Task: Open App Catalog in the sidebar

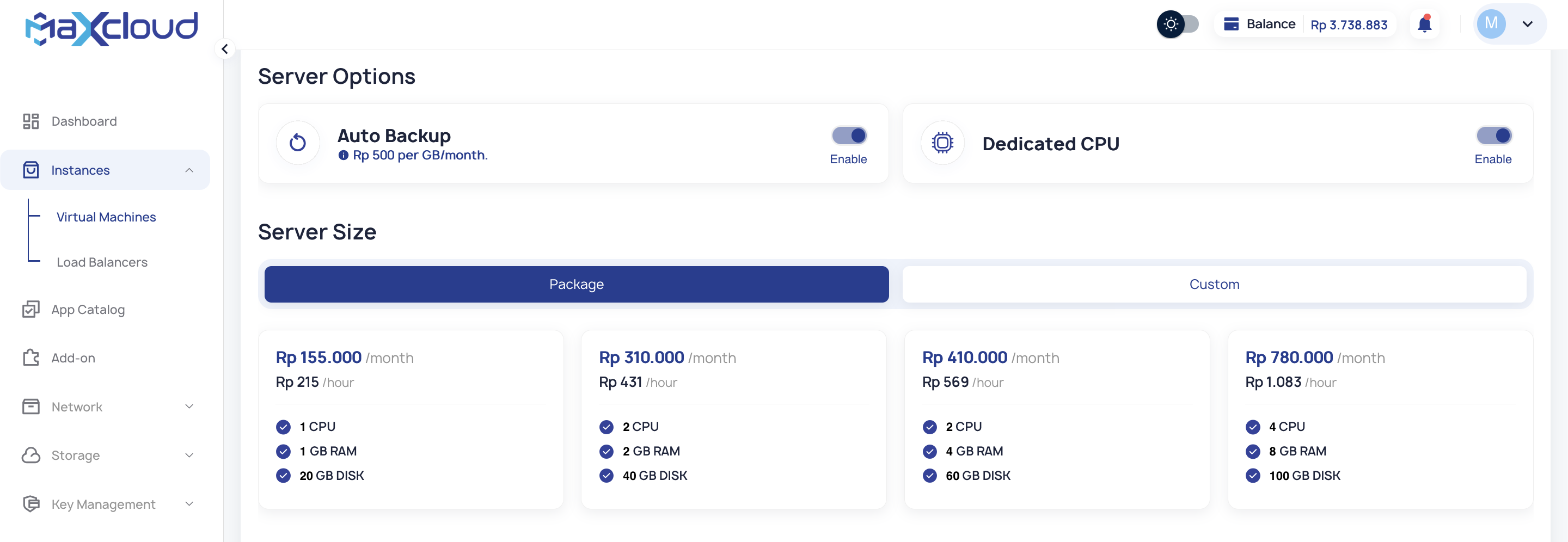Action: pos(88,309)
